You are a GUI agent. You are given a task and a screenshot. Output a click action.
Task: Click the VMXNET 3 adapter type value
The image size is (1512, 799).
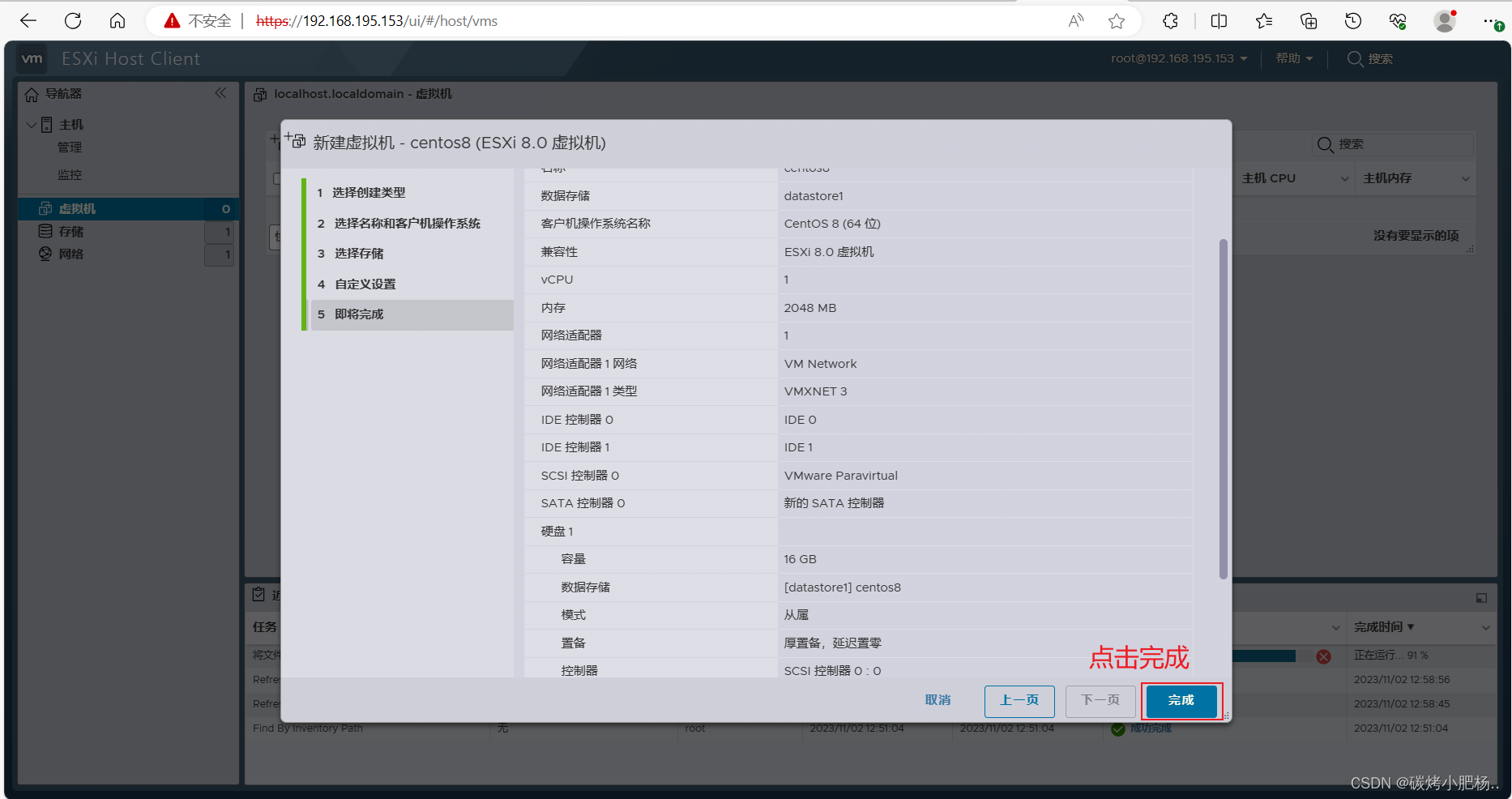click(815, 391)
